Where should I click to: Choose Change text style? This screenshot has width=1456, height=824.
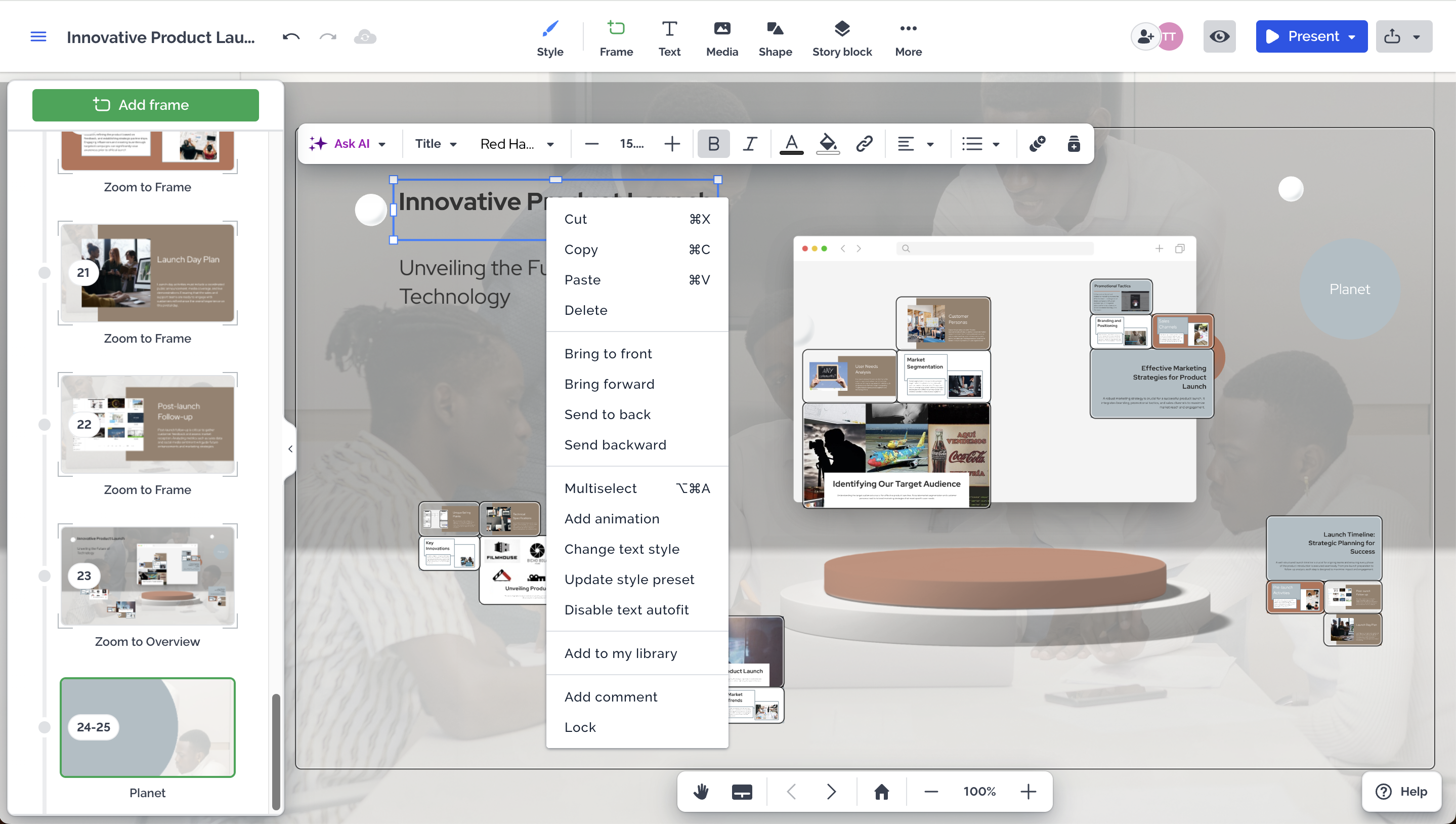(637, 550)
